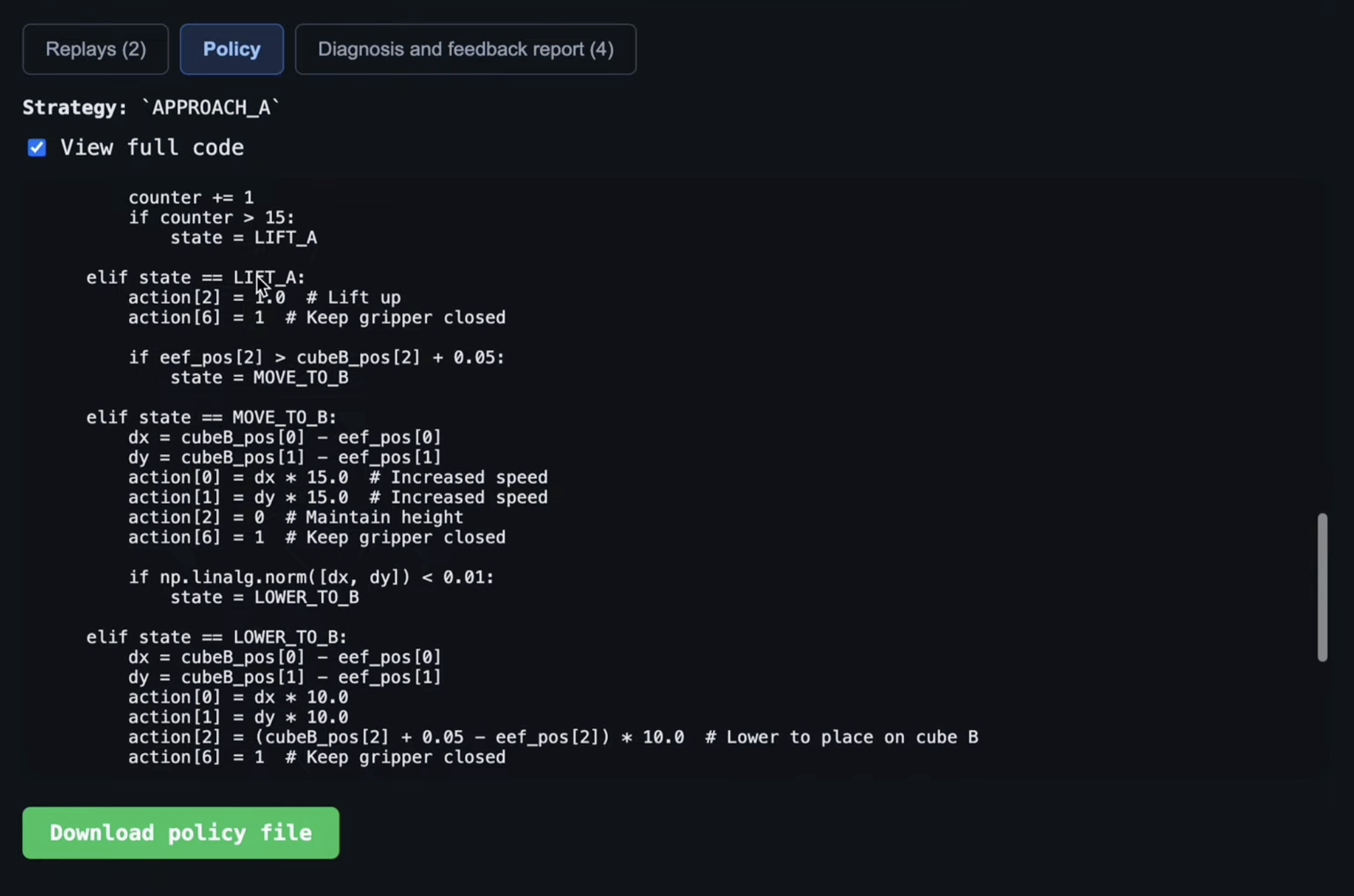Image resolution: width=1354 pixels, height=896 pixels.
Task: Click the '# Maintain height' comment
Action: coord(374,518)
